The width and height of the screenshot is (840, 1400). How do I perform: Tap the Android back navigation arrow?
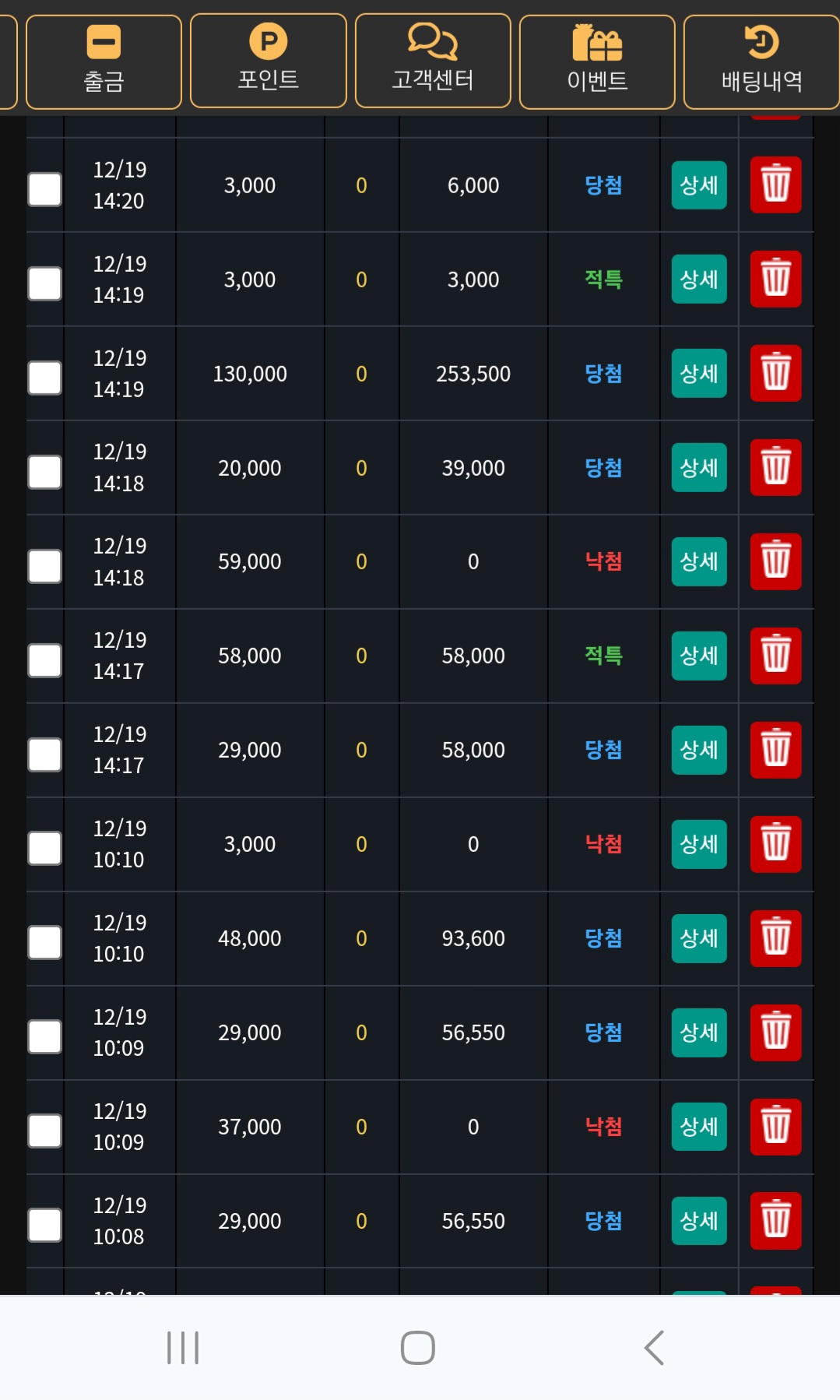pyautogui.click(x=654, y=1348)
